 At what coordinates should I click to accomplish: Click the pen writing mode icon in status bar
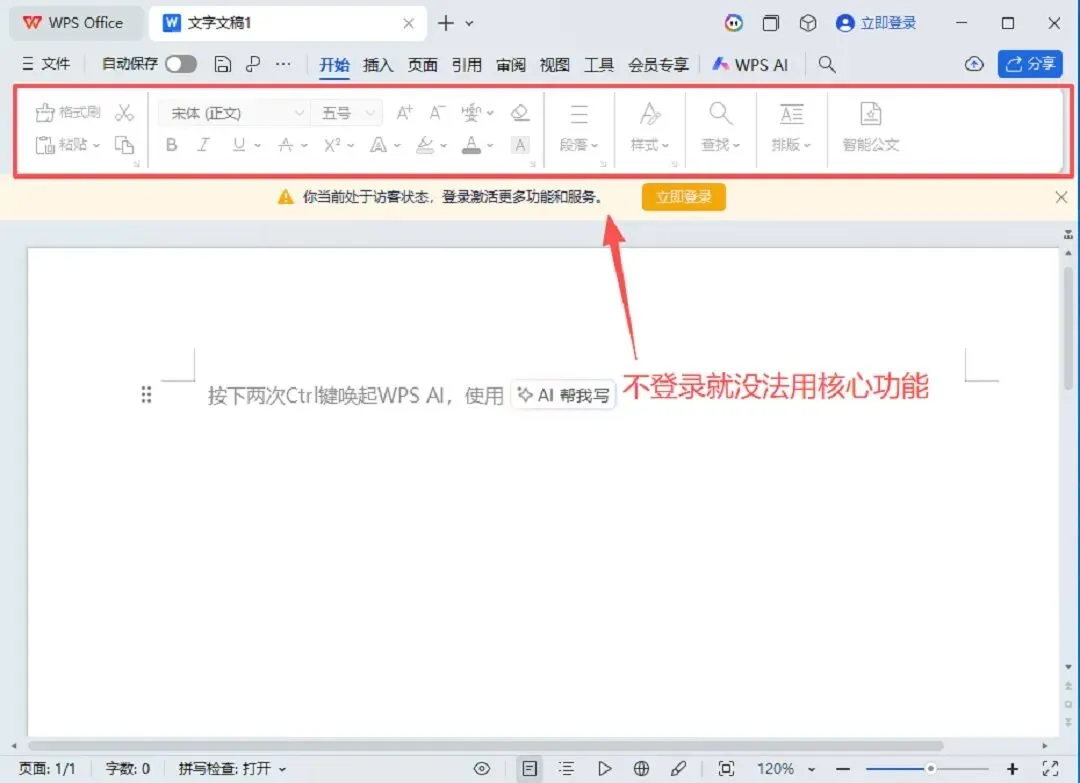678,769
